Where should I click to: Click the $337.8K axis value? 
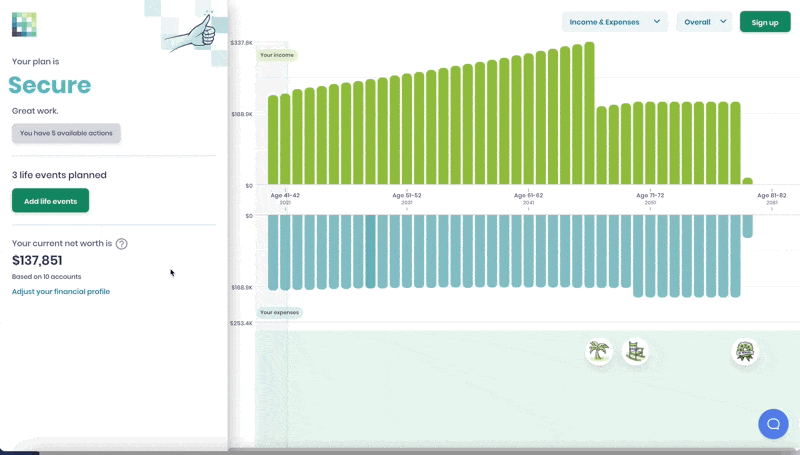241,43
